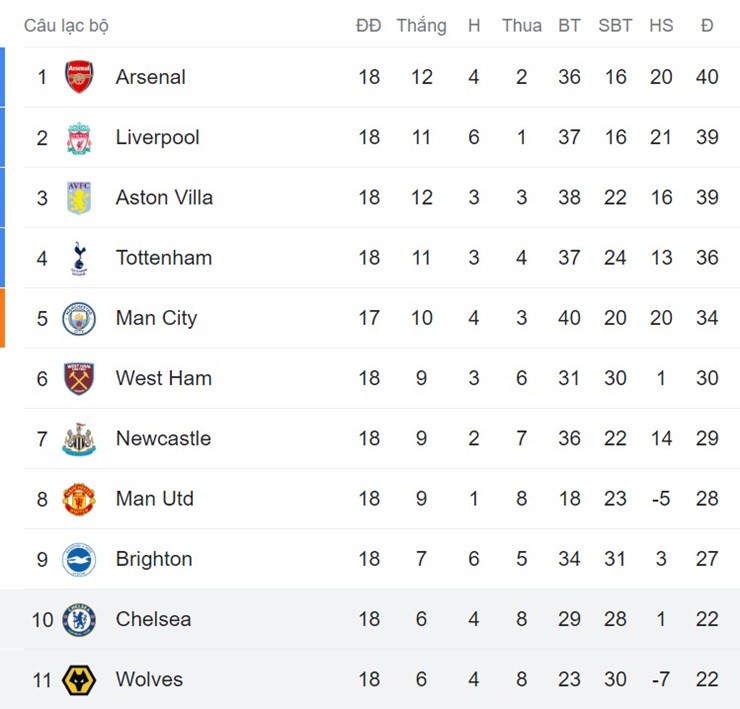Viewport: 740px width, 709px height.
Task: Click the Liverpool club crest
Action: click(79, 138)
